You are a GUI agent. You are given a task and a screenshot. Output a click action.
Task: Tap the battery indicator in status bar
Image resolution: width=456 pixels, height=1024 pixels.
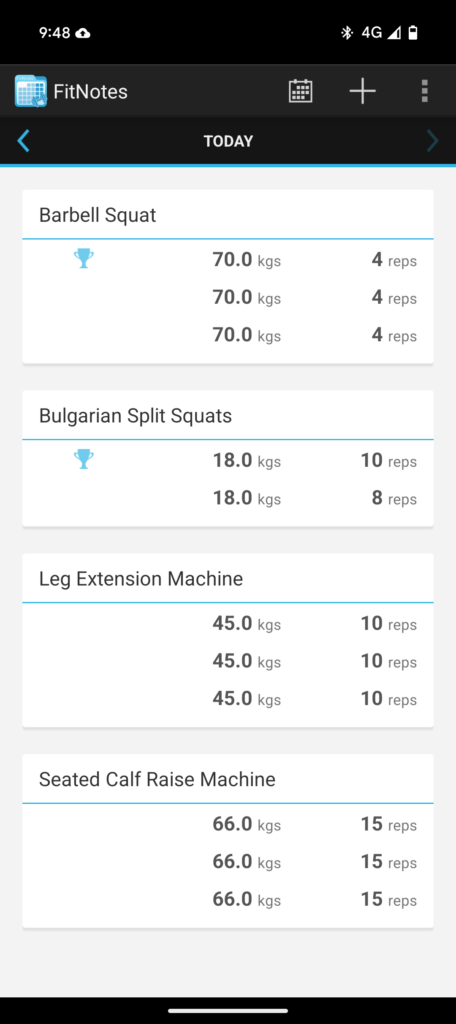coord(413,33)
